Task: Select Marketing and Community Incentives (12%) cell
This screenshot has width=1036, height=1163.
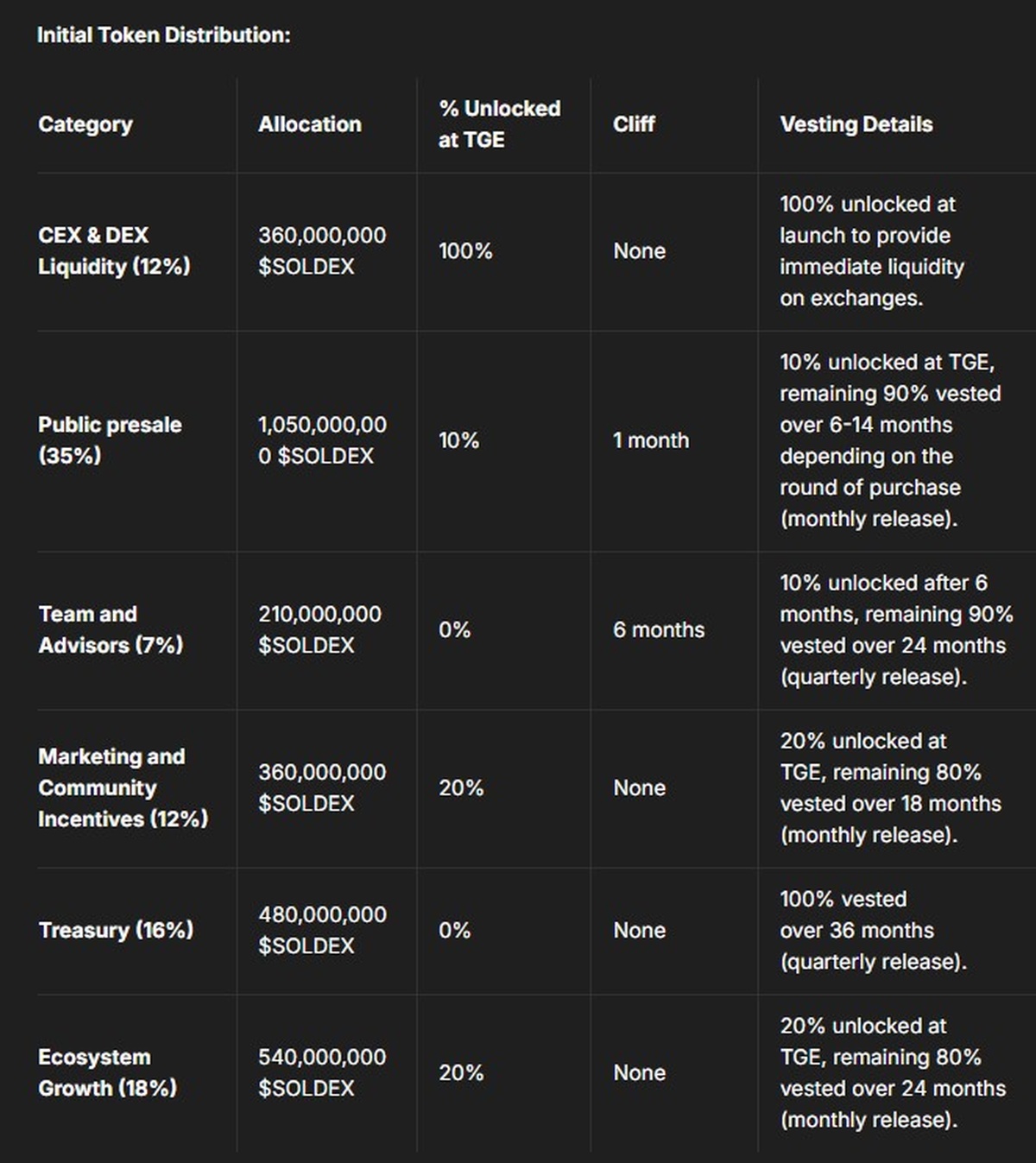Action: tap(123, 787)
